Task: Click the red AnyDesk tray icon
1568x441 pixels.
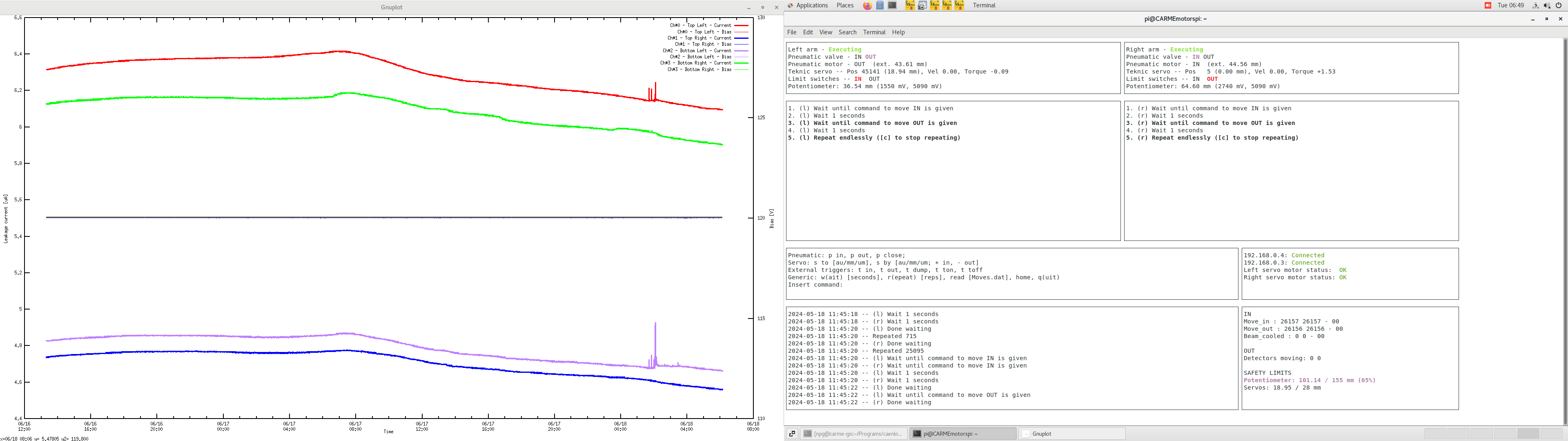Action: 1488,5
